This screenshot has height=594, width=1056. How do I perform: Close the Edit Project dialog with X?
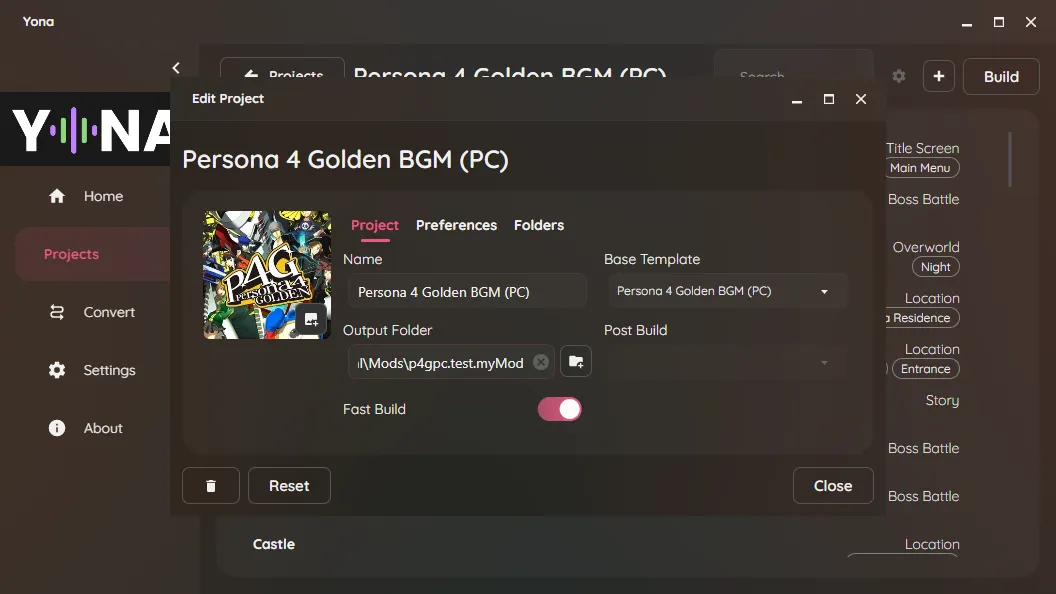coord(861,99)
